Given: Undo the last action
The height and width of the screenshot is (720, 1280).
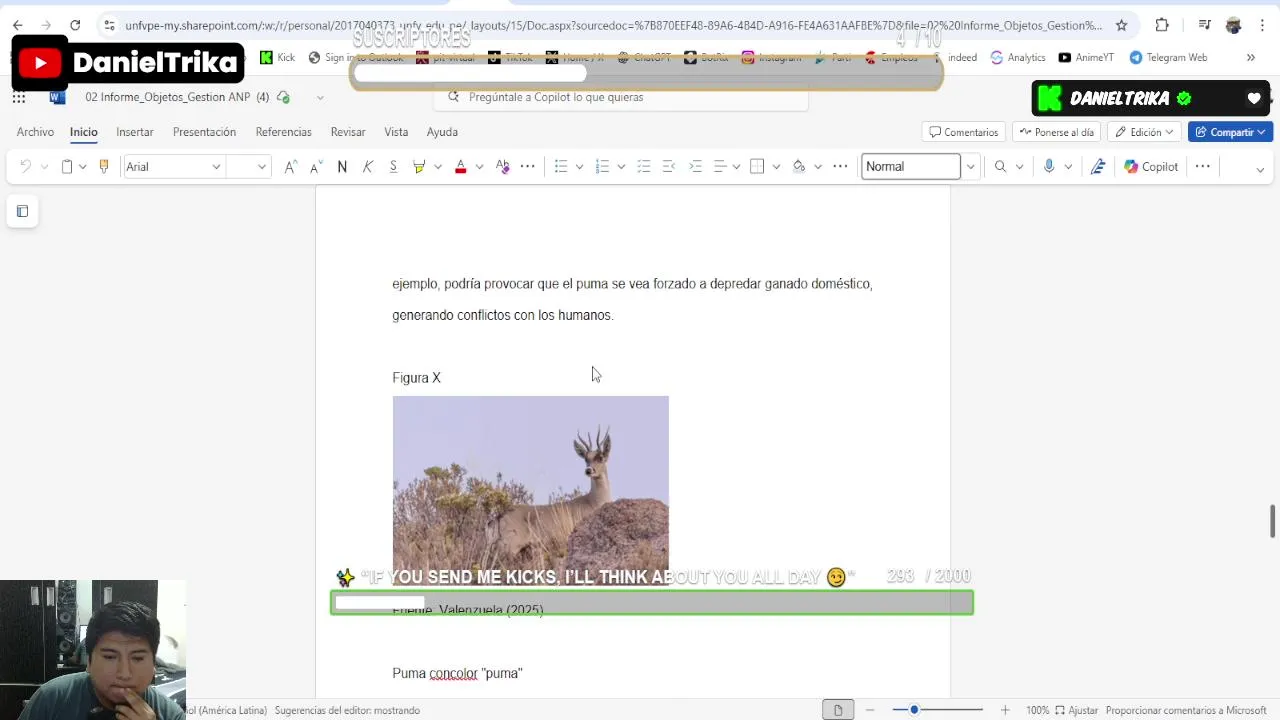Looking at the screenshot, I should 25,167.
